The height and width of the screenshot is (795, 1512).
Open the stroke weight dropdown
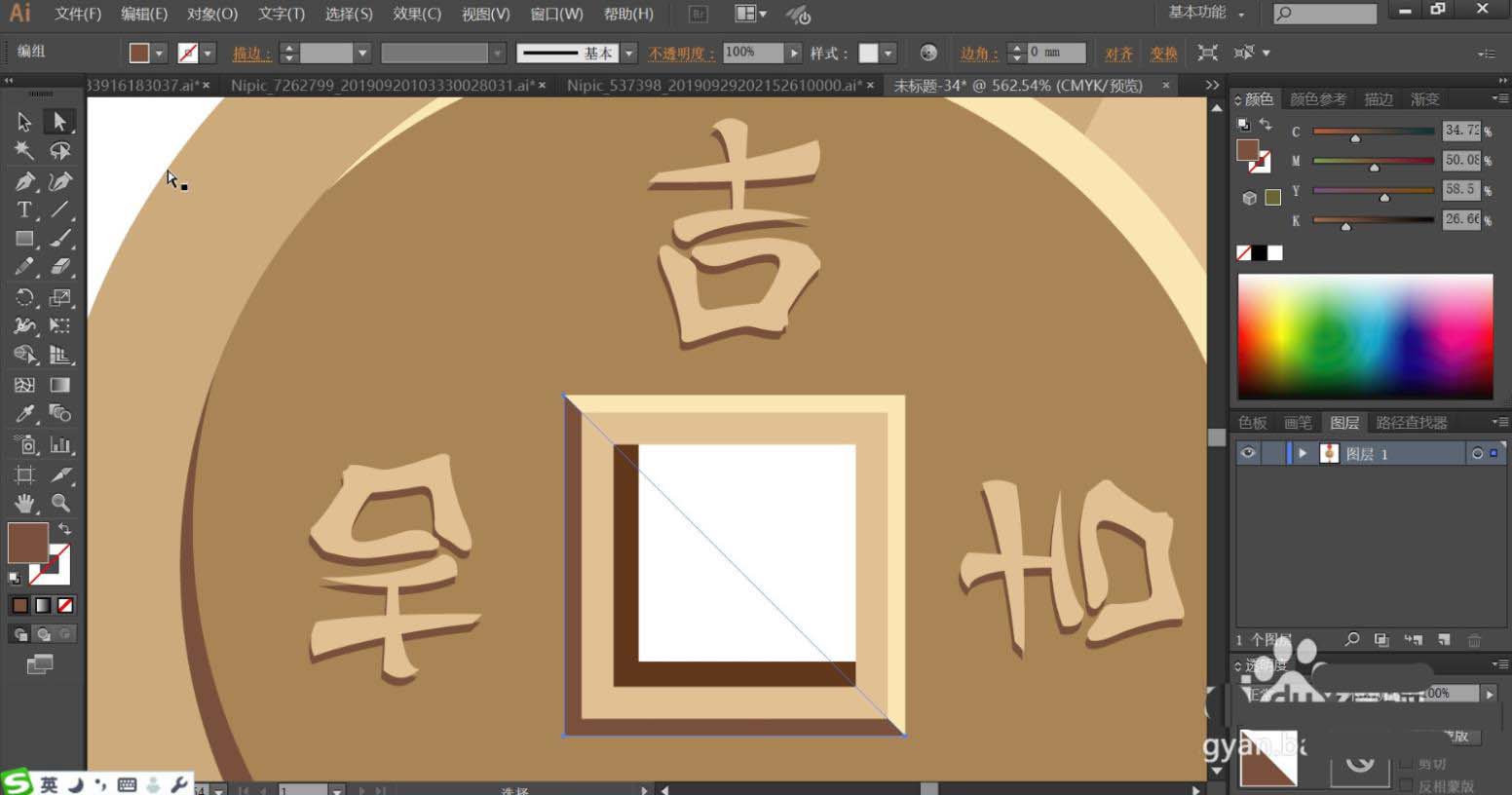pos(362,54)
